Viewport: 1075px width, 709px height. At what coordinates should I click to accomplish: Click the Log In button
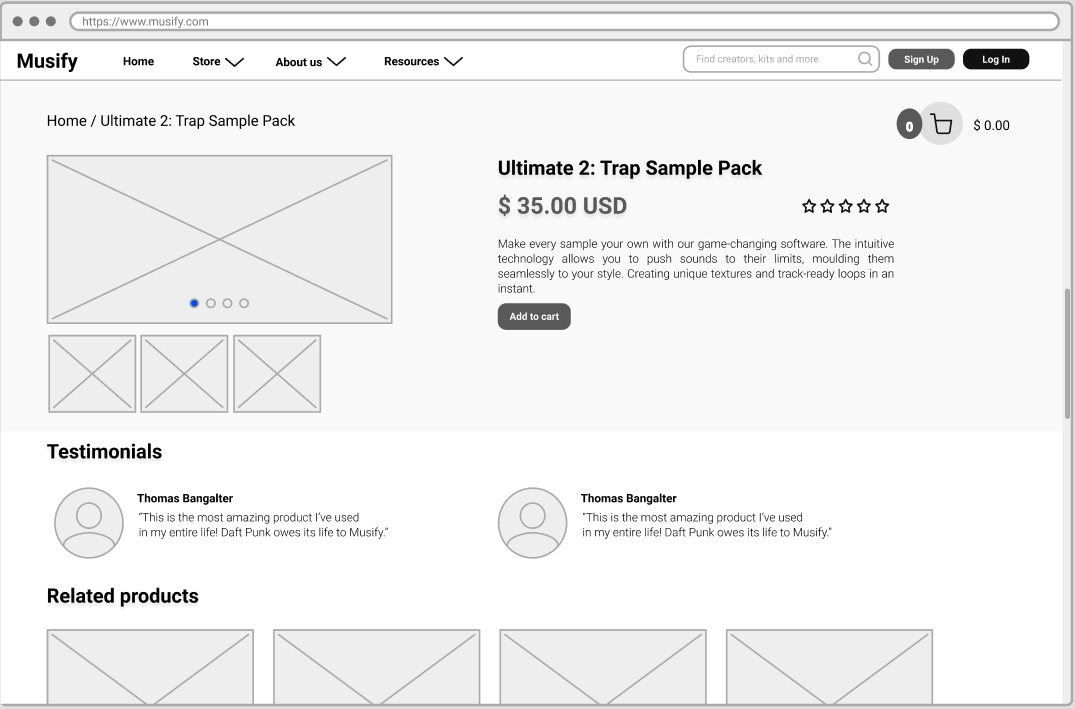(x=995, y=59)
